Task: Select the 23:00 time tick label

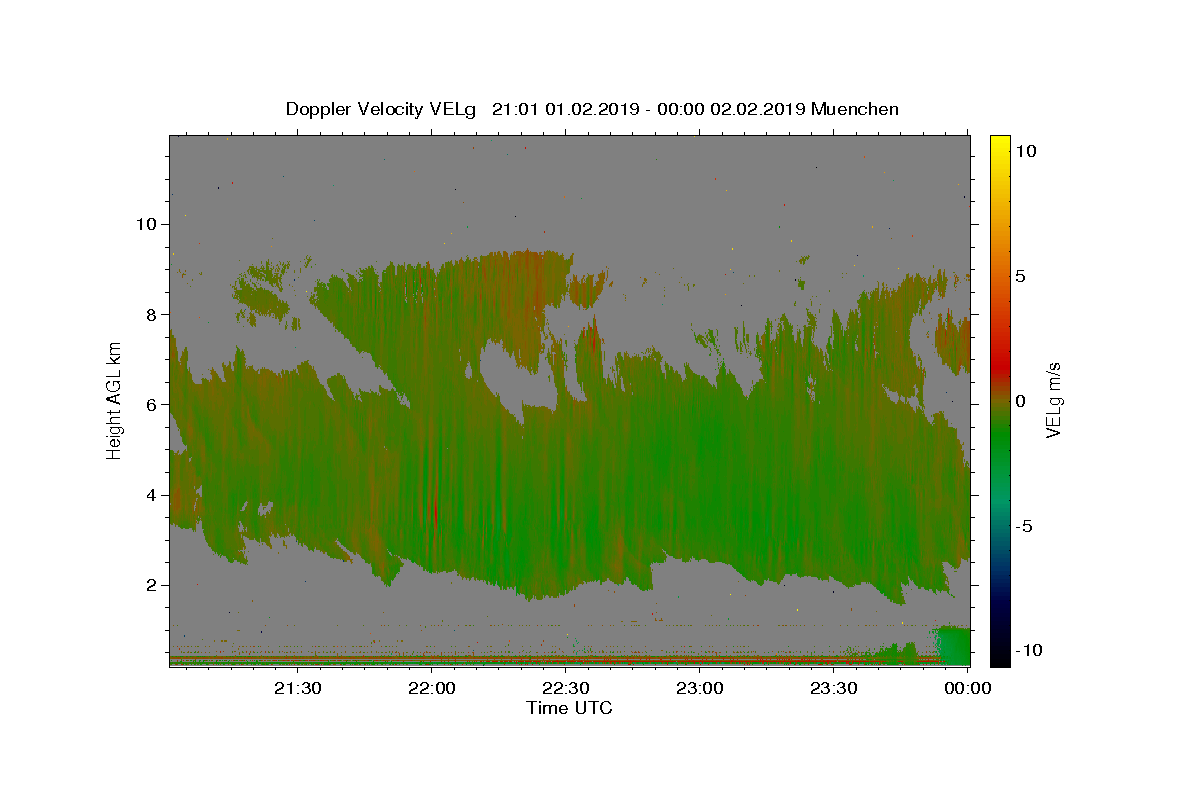Action: tap(700, 688)
